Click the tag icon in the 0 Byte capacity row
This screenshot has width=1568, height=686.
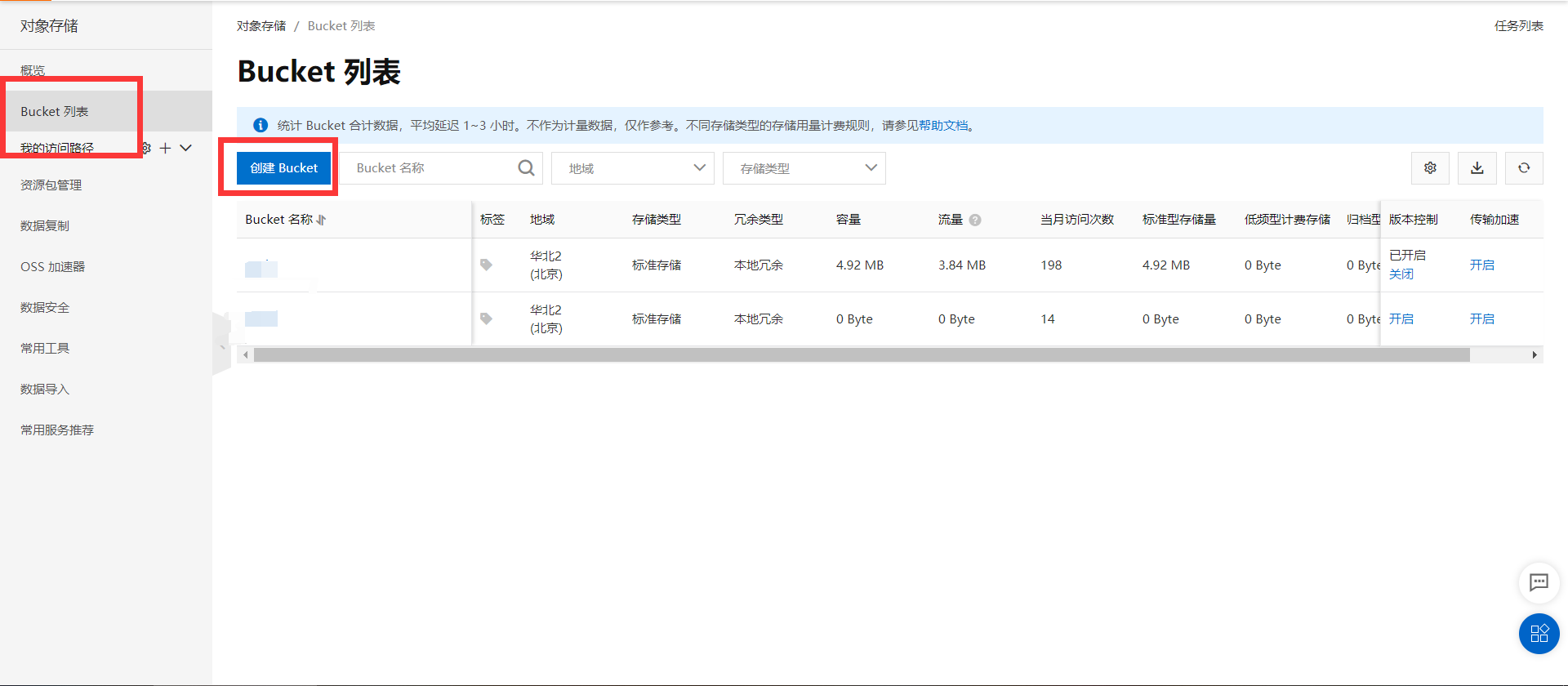tap(486, 318)
